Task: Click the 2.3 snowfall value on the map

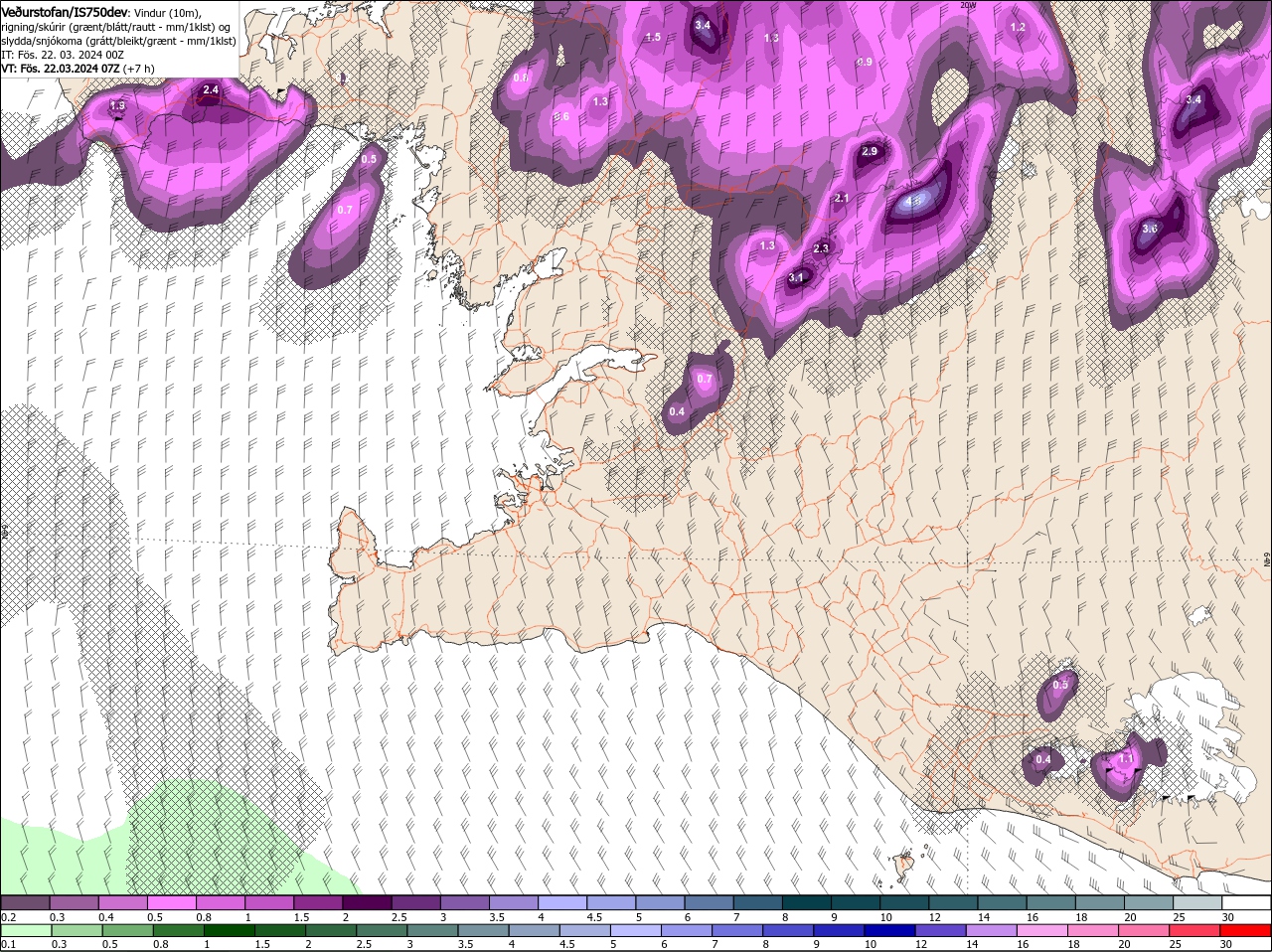Action: click(821, 248)
